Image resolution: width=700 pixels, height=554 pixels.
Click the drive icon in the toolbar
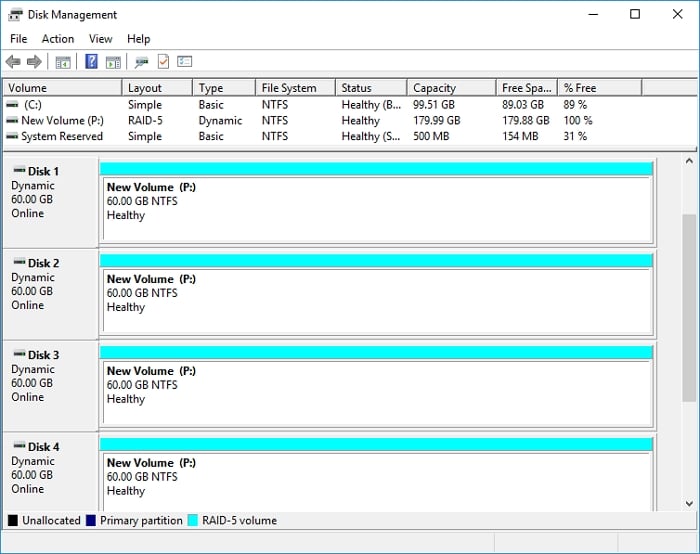coord(142,62)
